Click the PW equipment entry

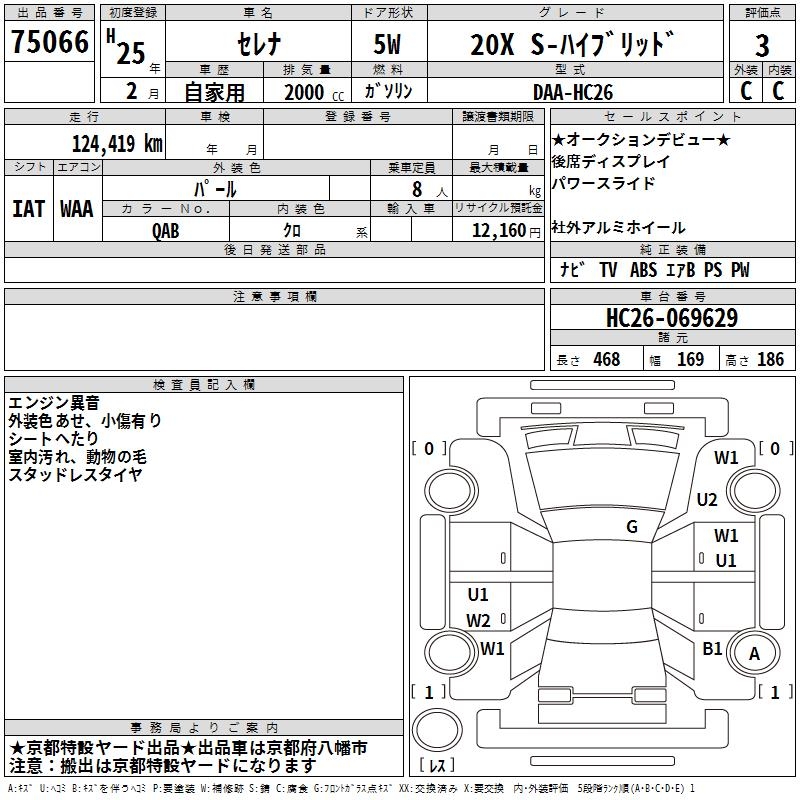740,269
